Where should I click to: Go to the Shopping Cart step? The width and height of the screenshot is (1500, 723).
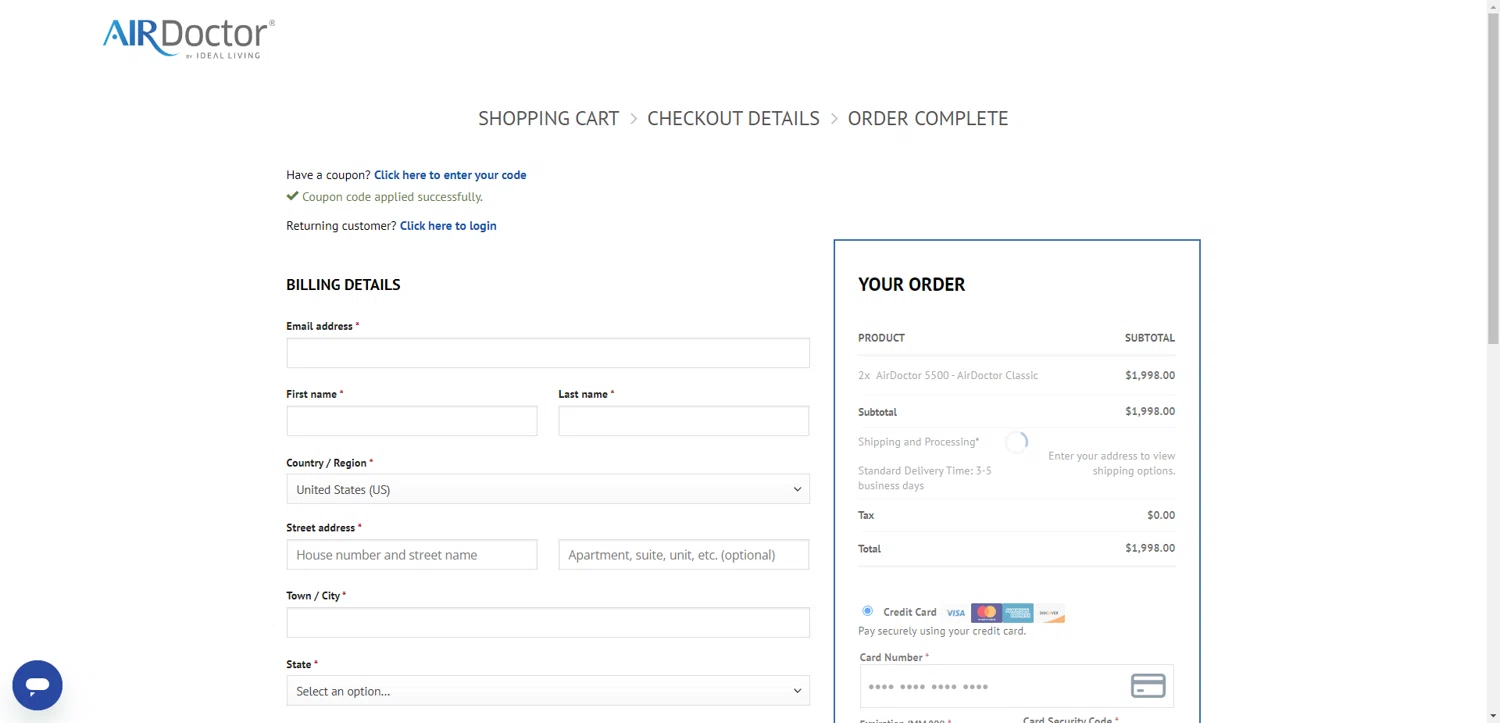coord(548,118)
